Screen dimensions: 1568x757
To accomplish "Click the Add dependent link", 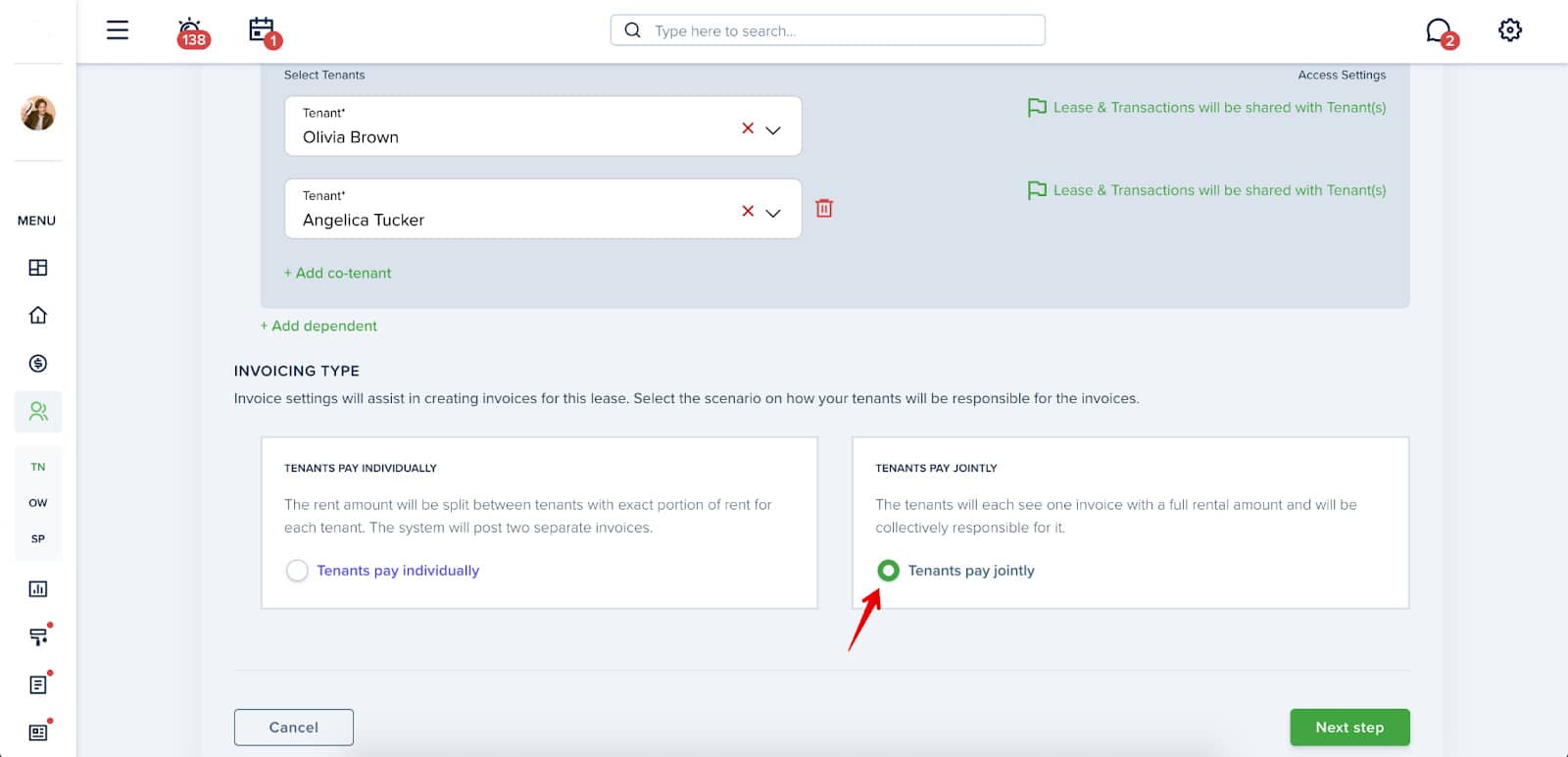I will pos(318,326).
